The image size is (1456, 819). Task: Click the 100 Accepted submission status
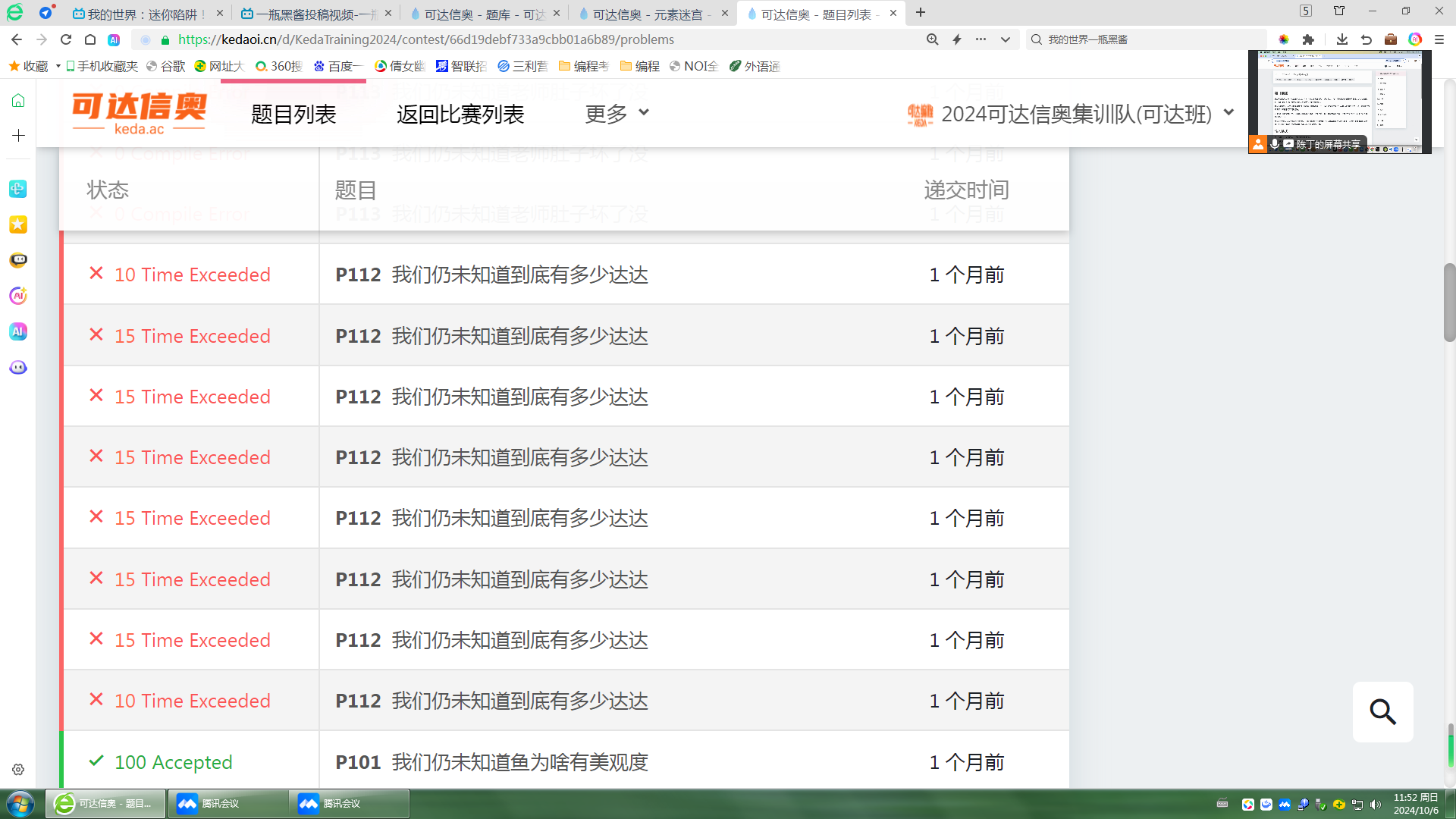173,762
